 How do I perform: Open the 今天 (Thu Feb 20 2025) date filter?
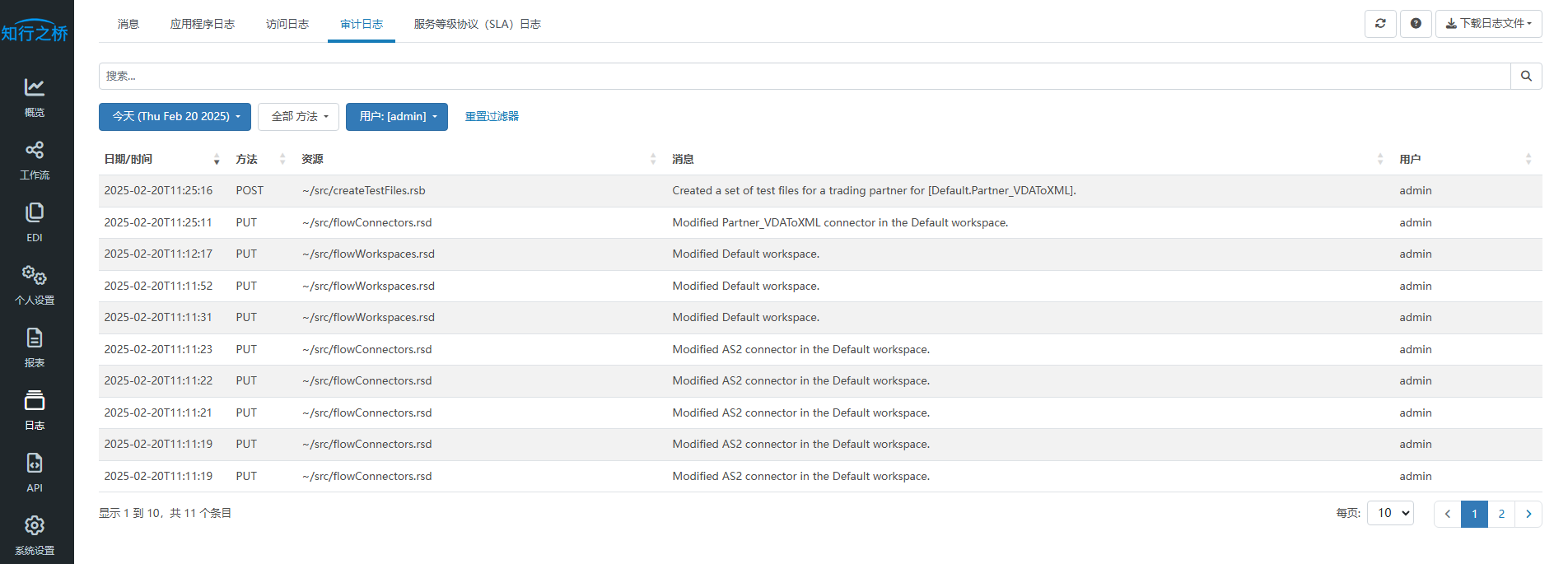tap(175, 117)
